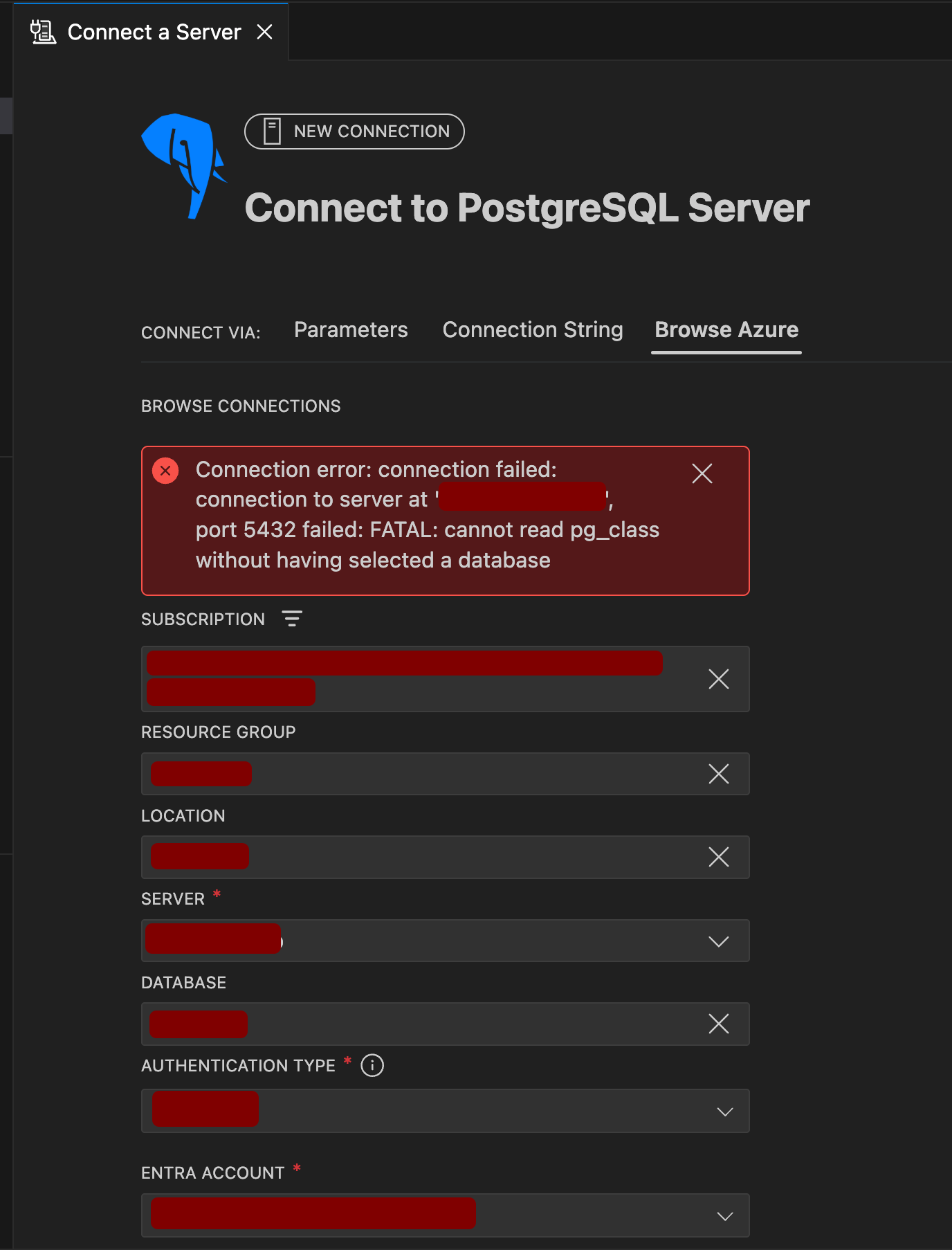Click the server icon in tab title
Viewport: 952px width, 1250px height.
click(x=43, y=32)
